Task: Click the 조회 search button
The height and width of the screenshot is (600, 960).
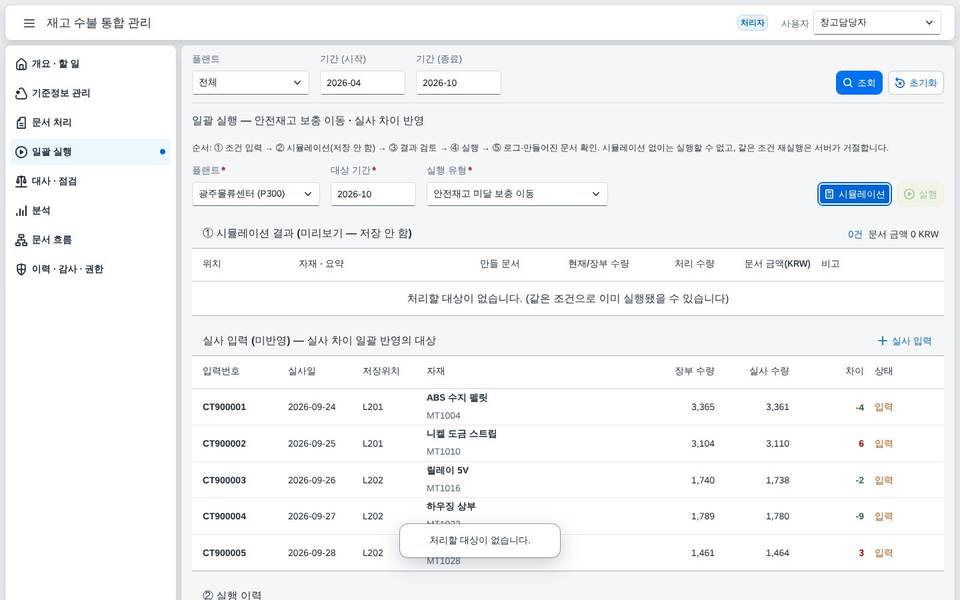Action: (859, 83)
